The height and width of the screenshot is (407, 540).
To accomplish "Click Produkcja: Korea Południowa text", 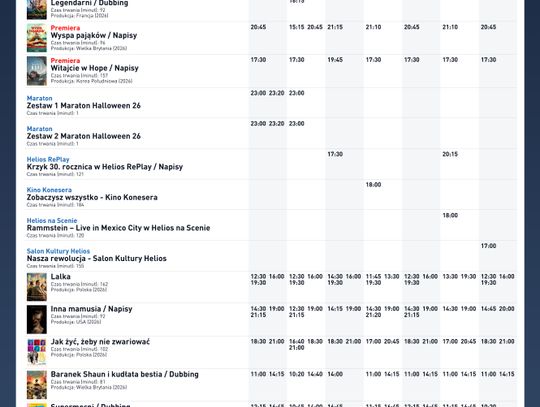I will (92, 81).
